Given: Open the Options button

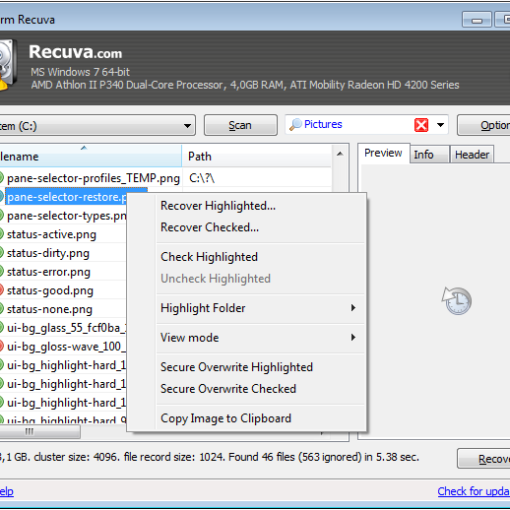Looking at the screenshot, I should coord(484,125).
